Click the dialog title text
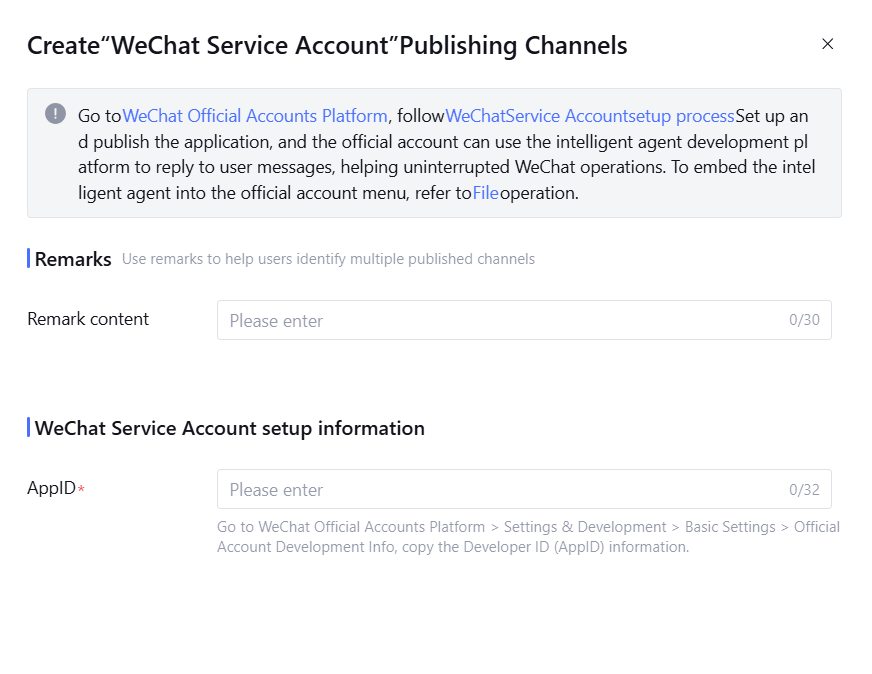Viewport: 872px width, 674px height. point(327,45)
